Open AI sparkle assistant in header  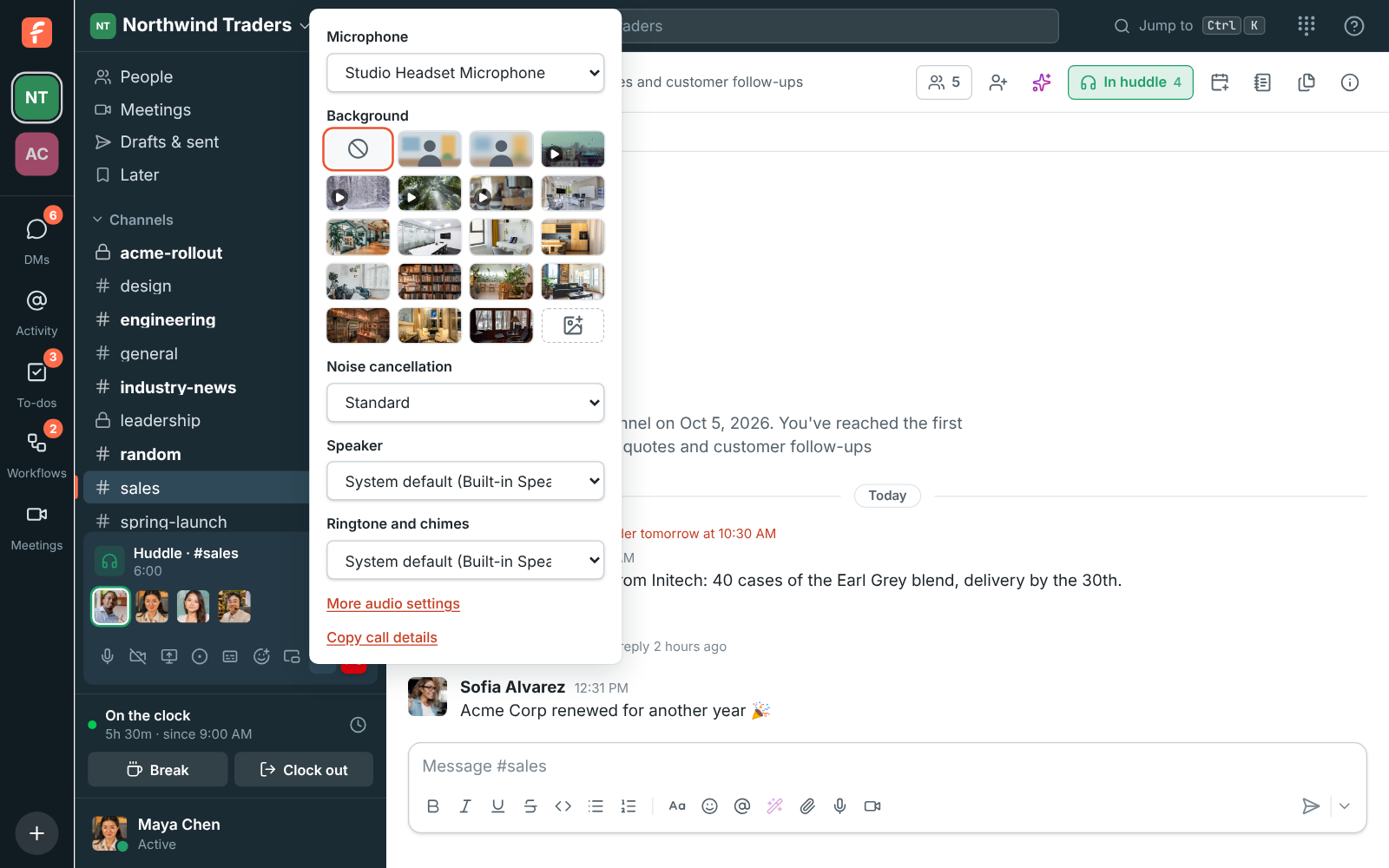(1042, 82)
